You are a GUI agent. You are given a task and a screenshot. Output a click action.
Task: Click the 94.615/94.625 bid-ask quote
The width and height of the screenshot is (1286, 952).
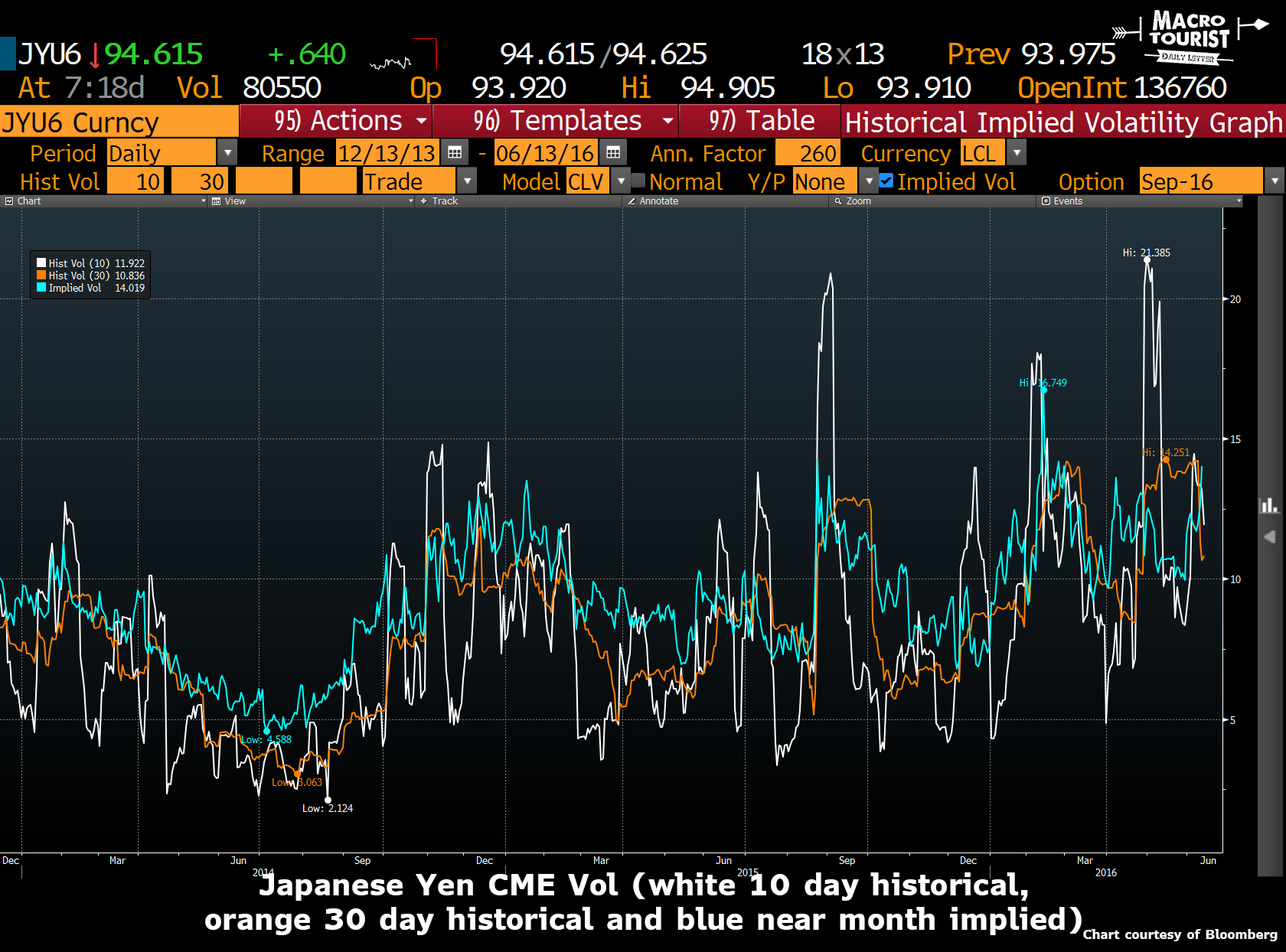603,54
